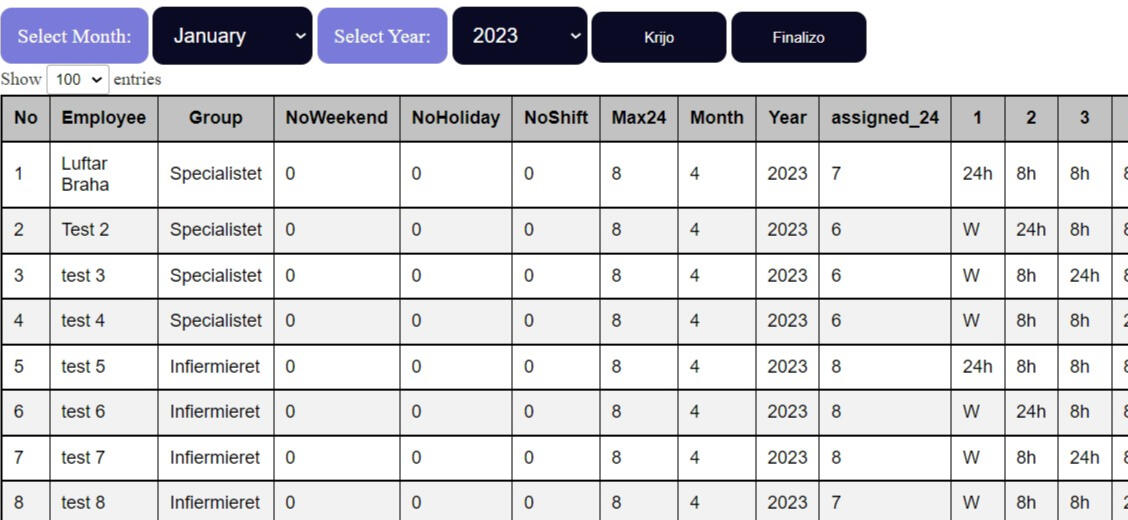Click the Max24 column header
This screenshot has width=1128, height=520.
pyautogui.click(x=639, y=118)
